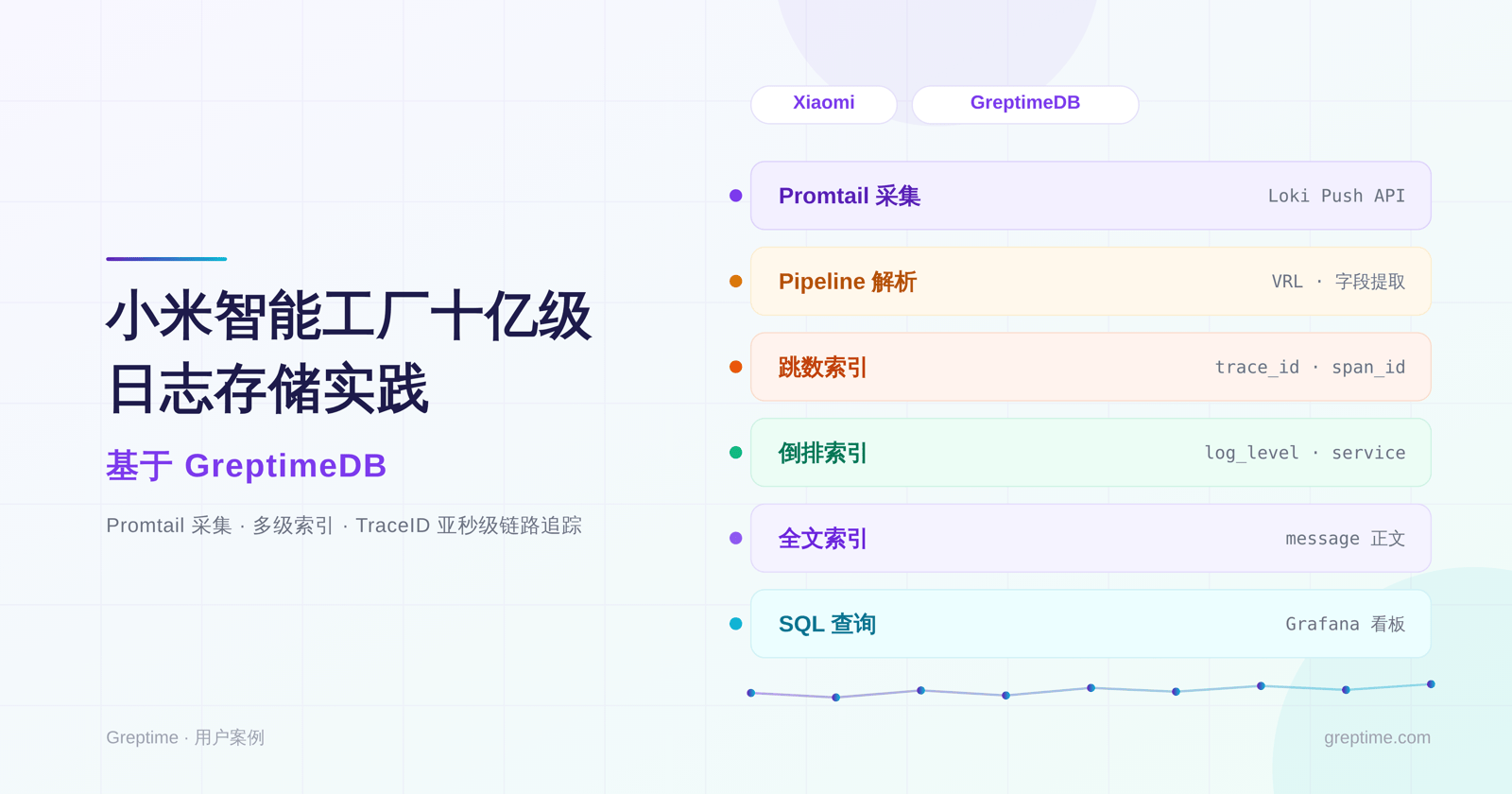Select the SQL 查询 card
Image resolution: width=1512 pixels, height=794 pixels.
[x=1091, y=624]
